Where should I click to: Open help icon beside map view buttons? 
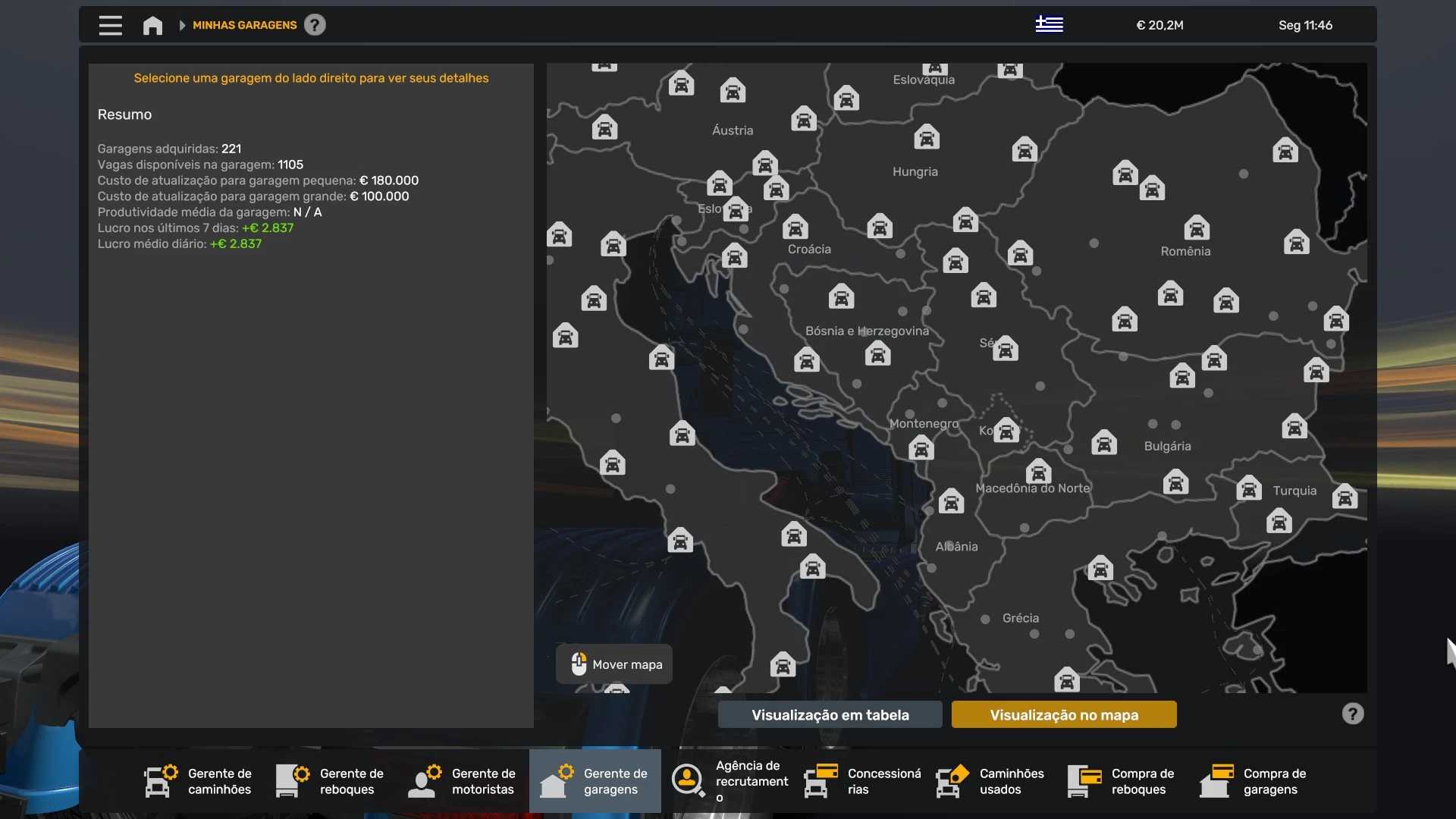click(x=1352, y=714)
